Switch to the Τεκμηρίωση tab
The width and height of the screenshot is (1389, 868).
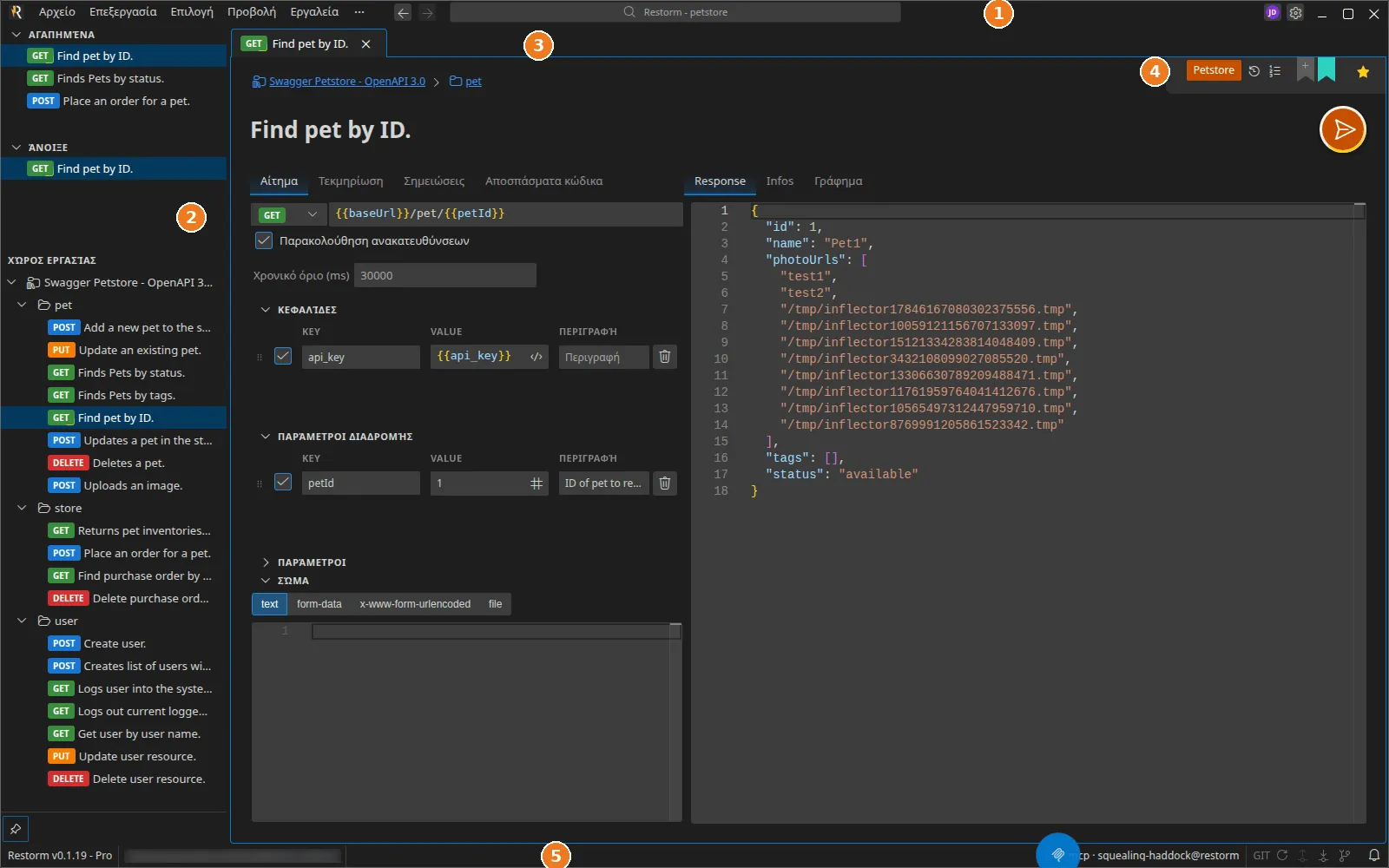pyautogui.click(x=351, y=181)
